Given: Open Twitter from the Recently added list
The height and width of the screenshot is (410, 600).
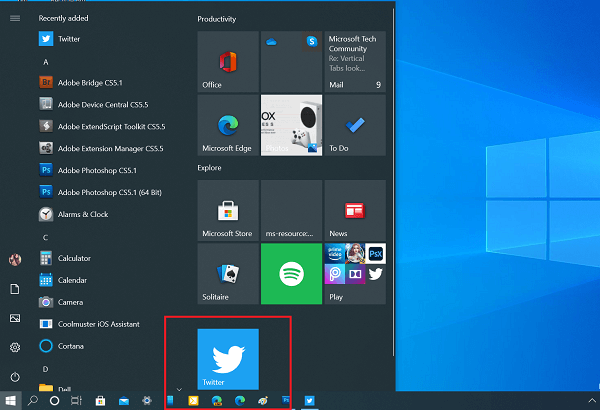Looking at the screenshot, I should [59, 39].
